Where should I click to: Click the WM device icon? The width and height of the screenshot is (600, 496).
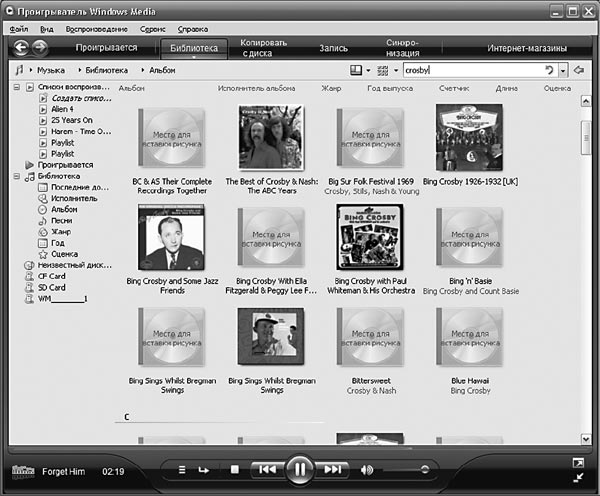click(x=29, y=299)
